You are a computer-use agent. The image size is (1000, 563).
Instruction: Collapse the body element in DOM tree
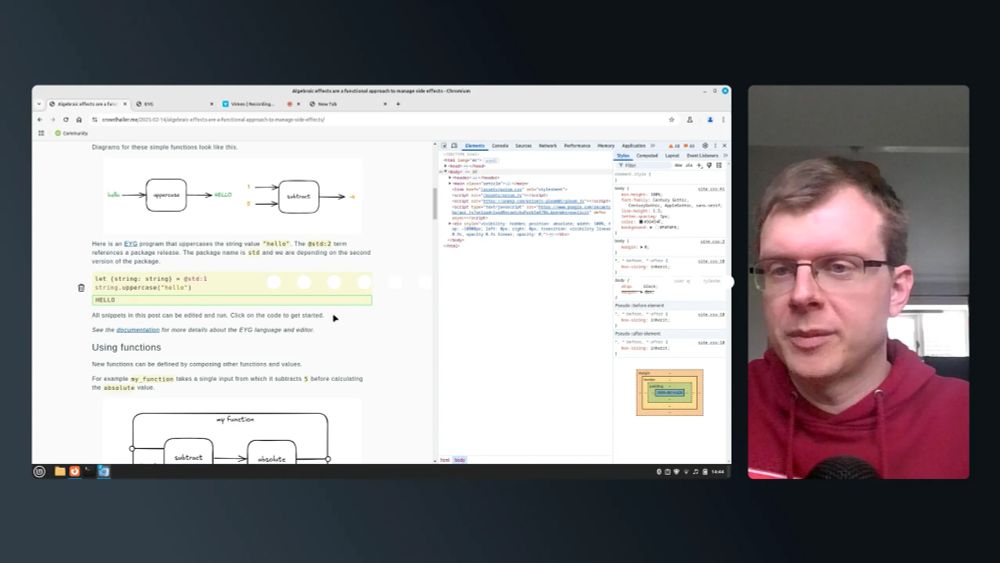tap(446, 172)
